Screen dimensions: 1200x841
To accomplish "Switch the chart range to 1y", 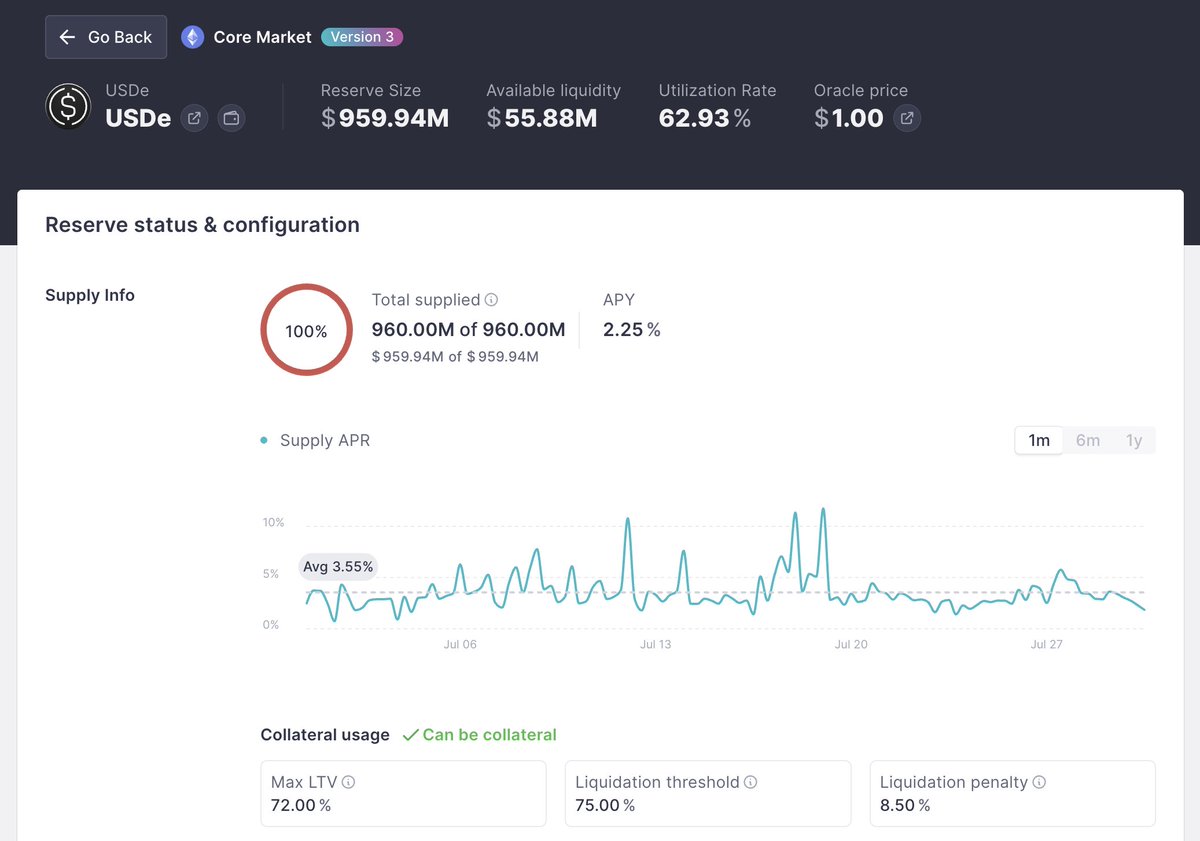I will (x=1134, y=440).
